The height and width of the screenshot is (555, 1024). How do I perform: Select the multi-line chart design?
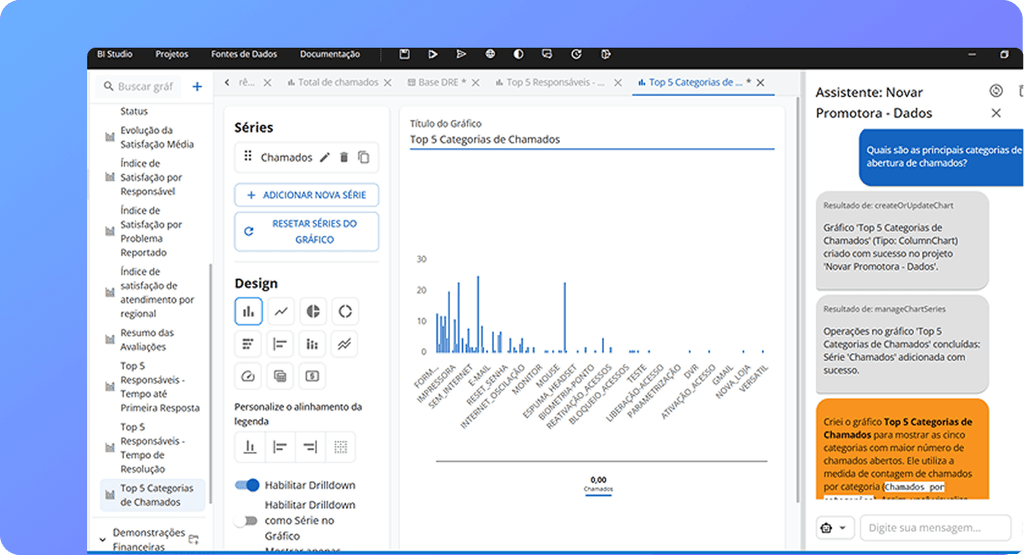(345, 344)
